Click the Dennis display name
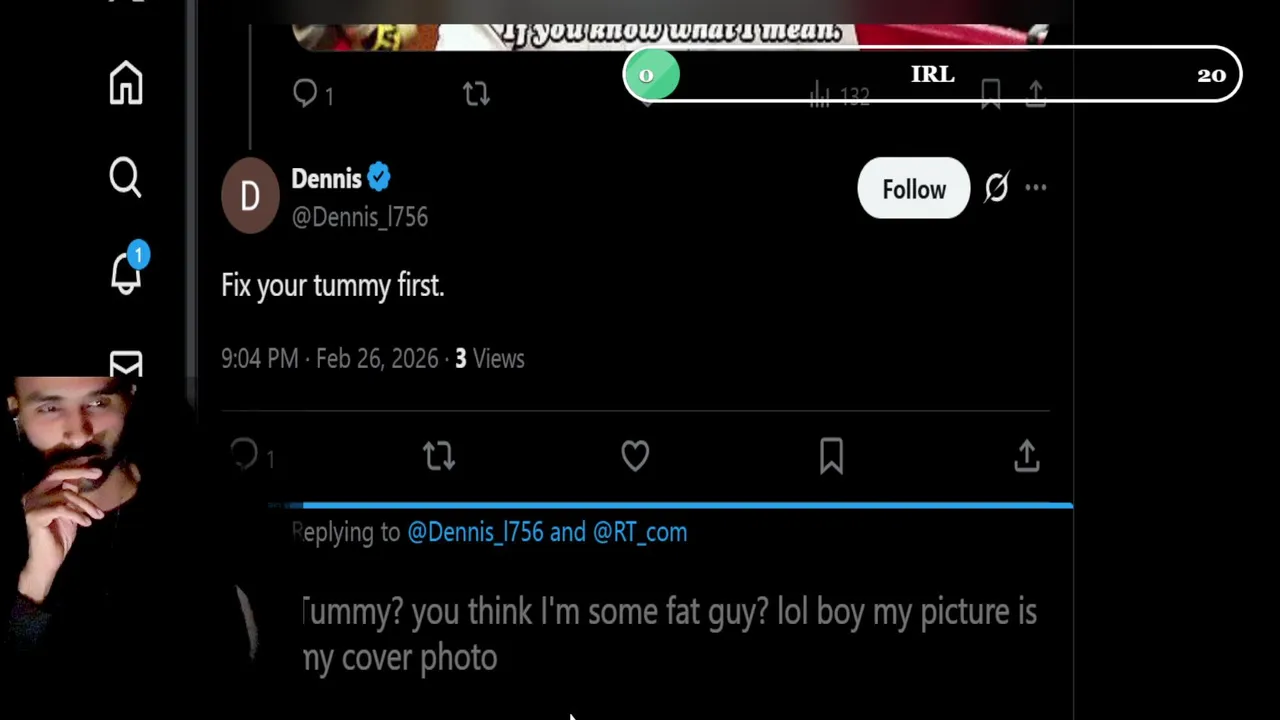Image resolution: width=1280 pixels, height=720 pixels. pyautogui.click(x=326, y=179)
